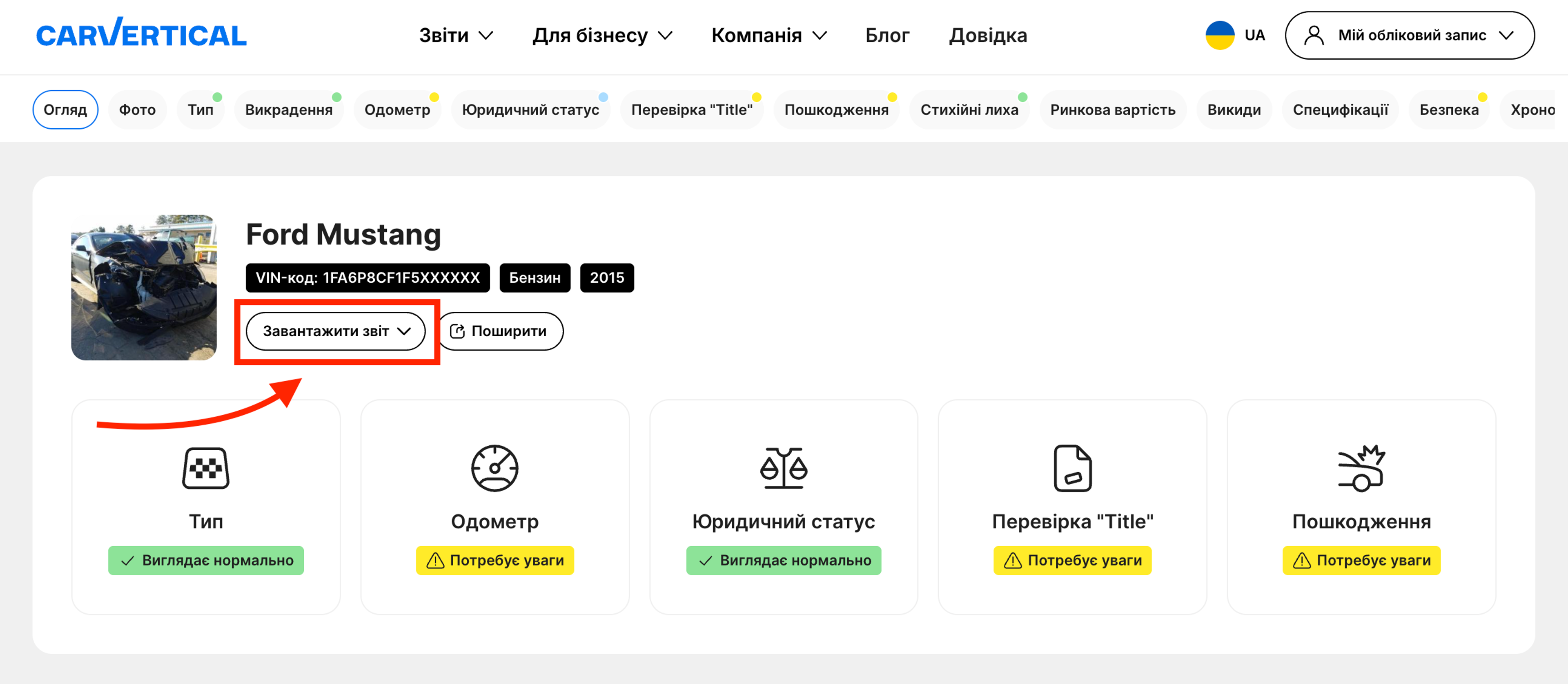Click the 2015 year badge

(x=607, y=278)
